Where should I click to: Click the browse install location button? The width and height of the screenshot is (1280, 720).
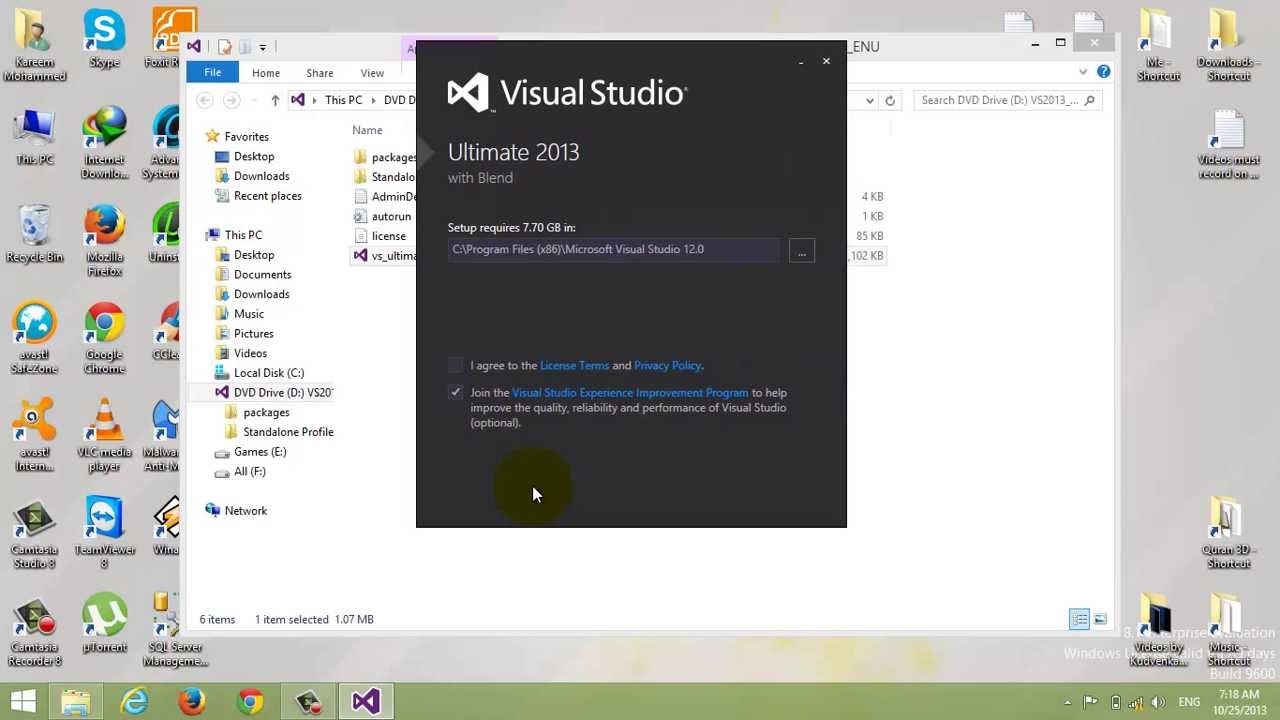pos(801,250)
